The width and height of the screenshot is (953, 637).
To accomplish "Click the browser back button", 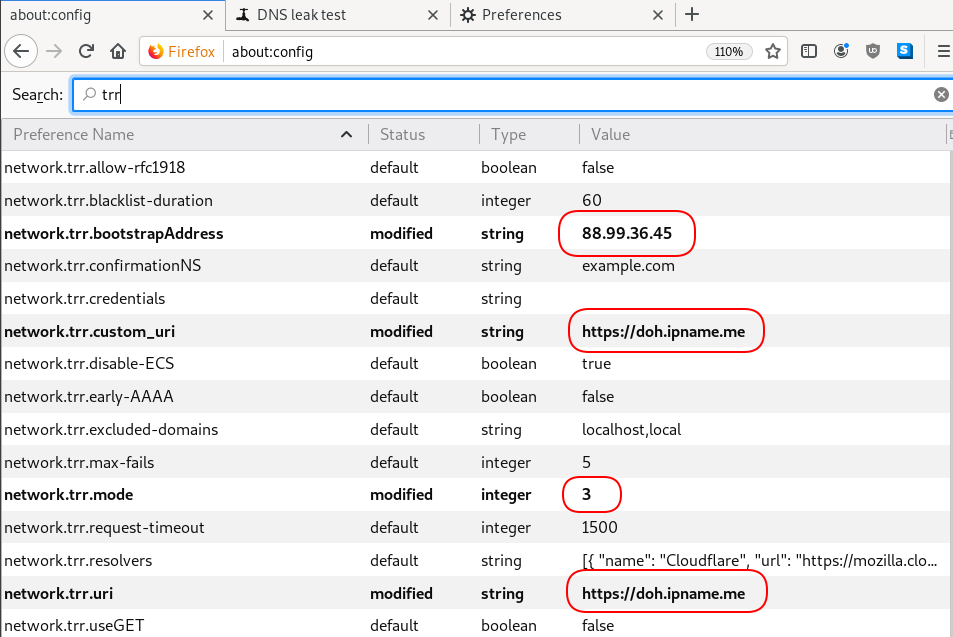I will coord(22,51).
